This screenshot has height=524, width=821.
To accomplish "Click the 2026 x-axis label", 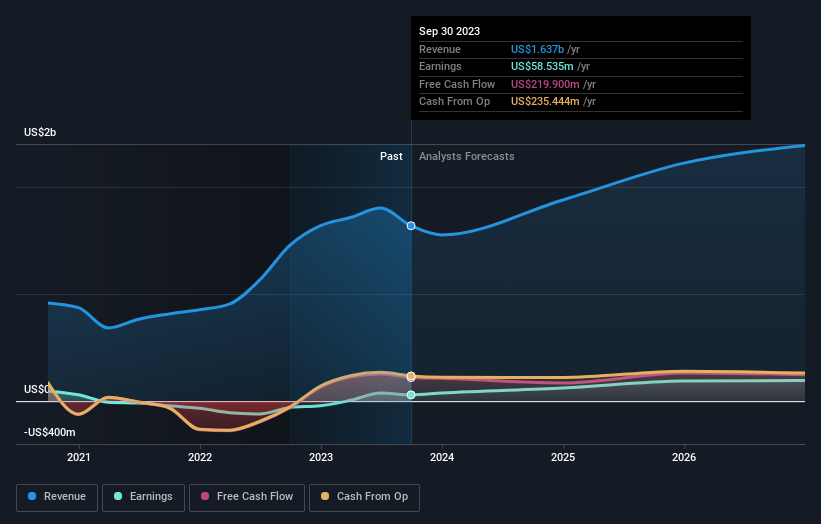I will click(x=684, y=457).
